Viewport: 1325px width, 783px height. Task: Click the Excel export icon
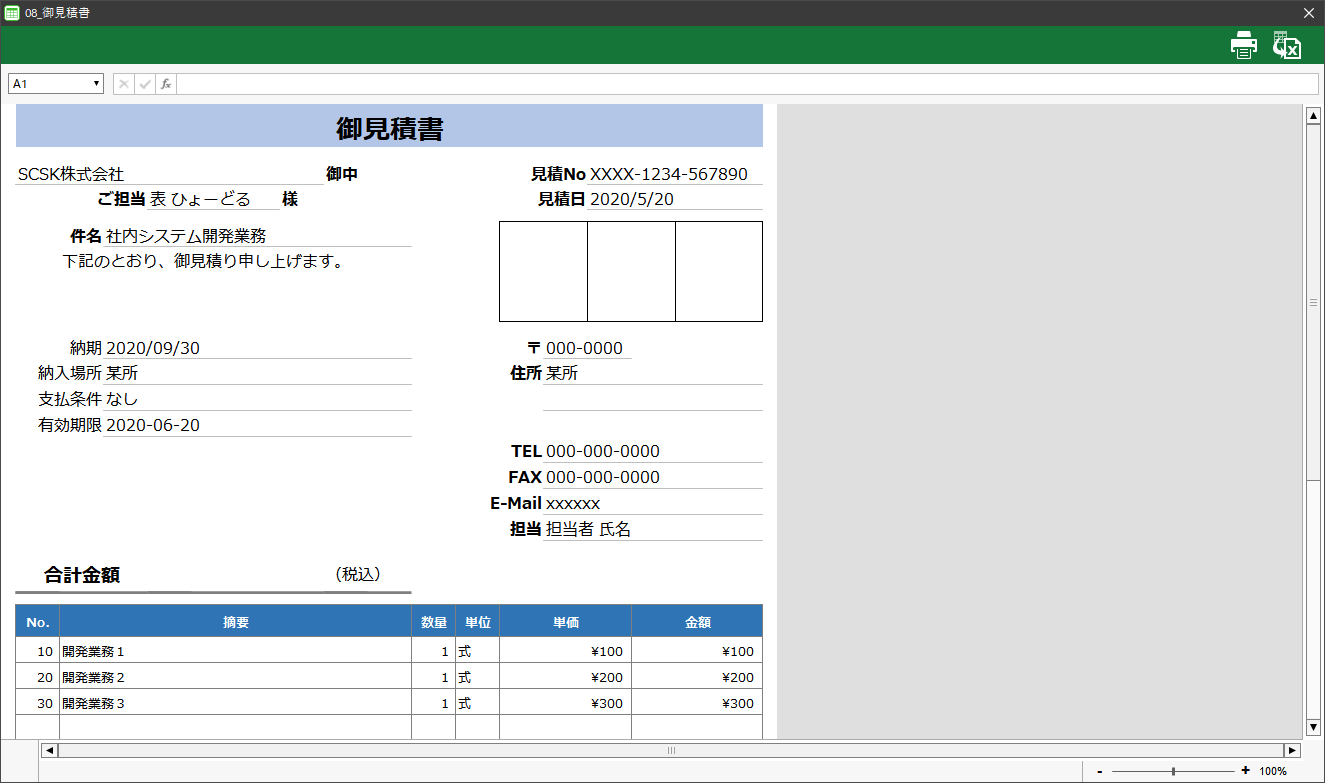coord(1286,45)
